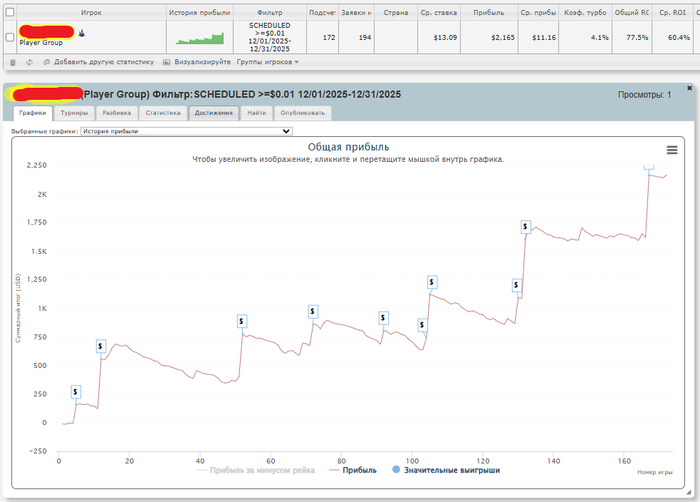Screen dimensions: 700x502
Task: Sort by the Игрок column header
Action: click(91, 13)
